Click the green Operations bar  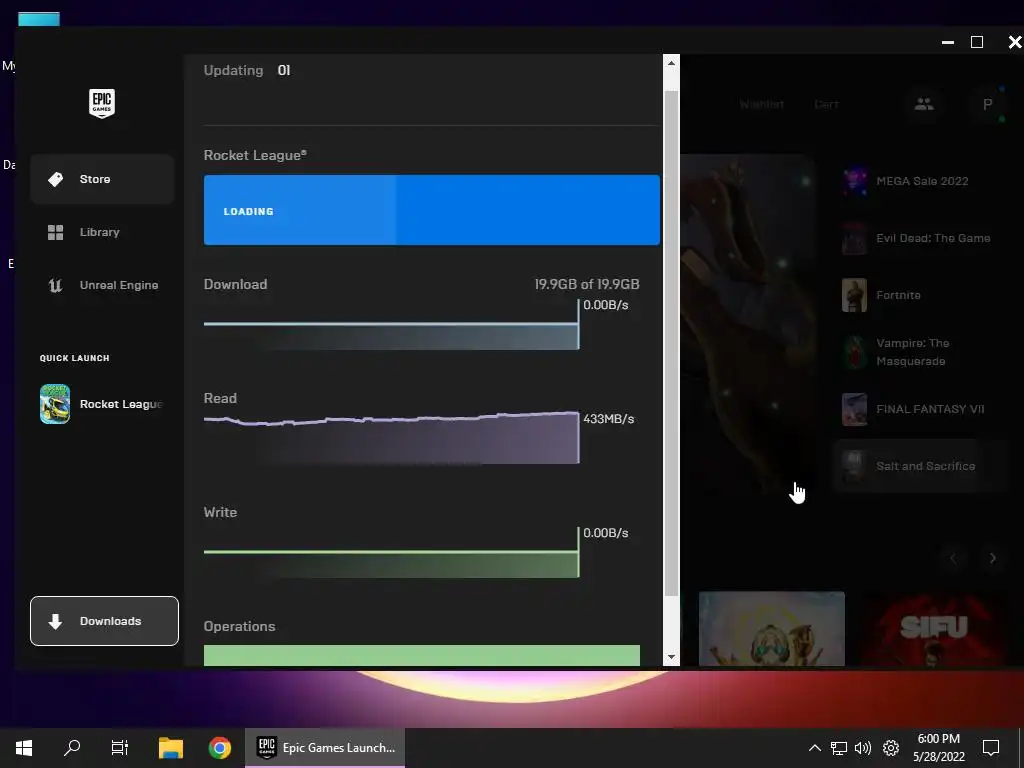422,655
